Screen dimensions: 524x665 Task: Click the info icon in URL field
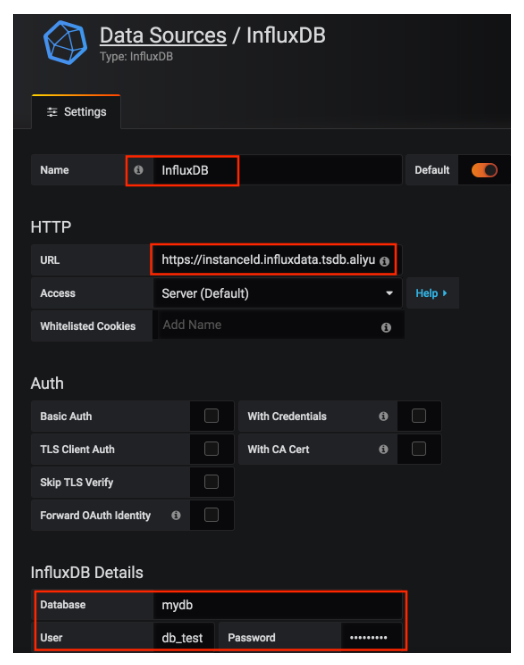pos(385,262)
